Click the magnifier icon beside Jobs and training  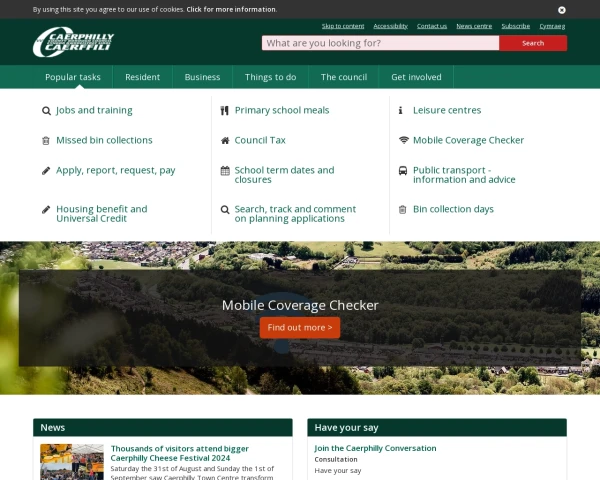[x=46, y=111]
